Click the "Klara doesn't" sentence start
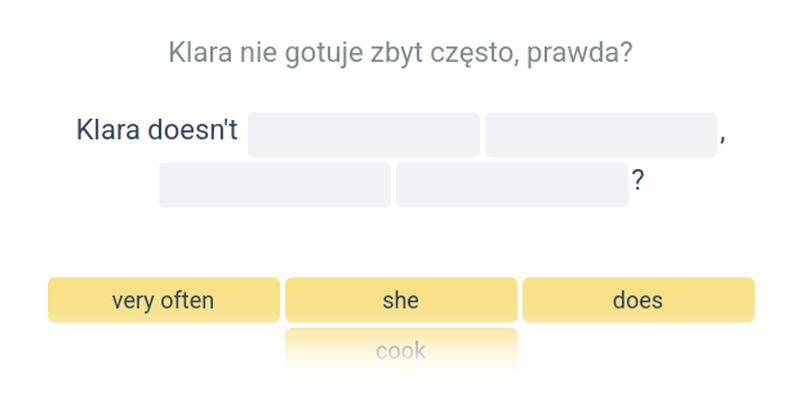 [x=157, y=131]
